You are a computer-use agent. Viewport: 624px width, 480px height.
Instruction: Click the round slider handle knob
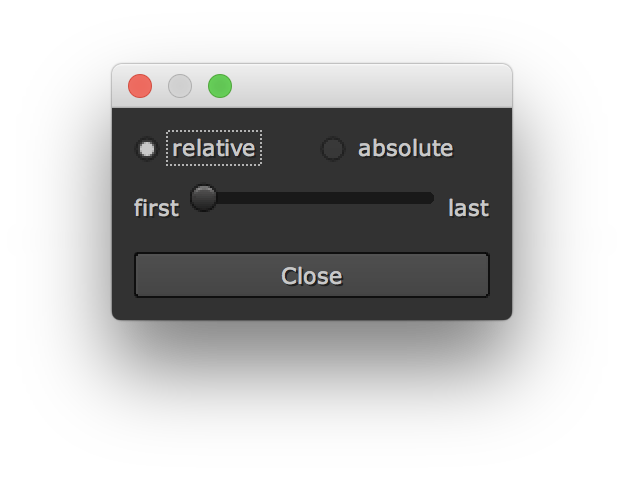click(204, 198)
